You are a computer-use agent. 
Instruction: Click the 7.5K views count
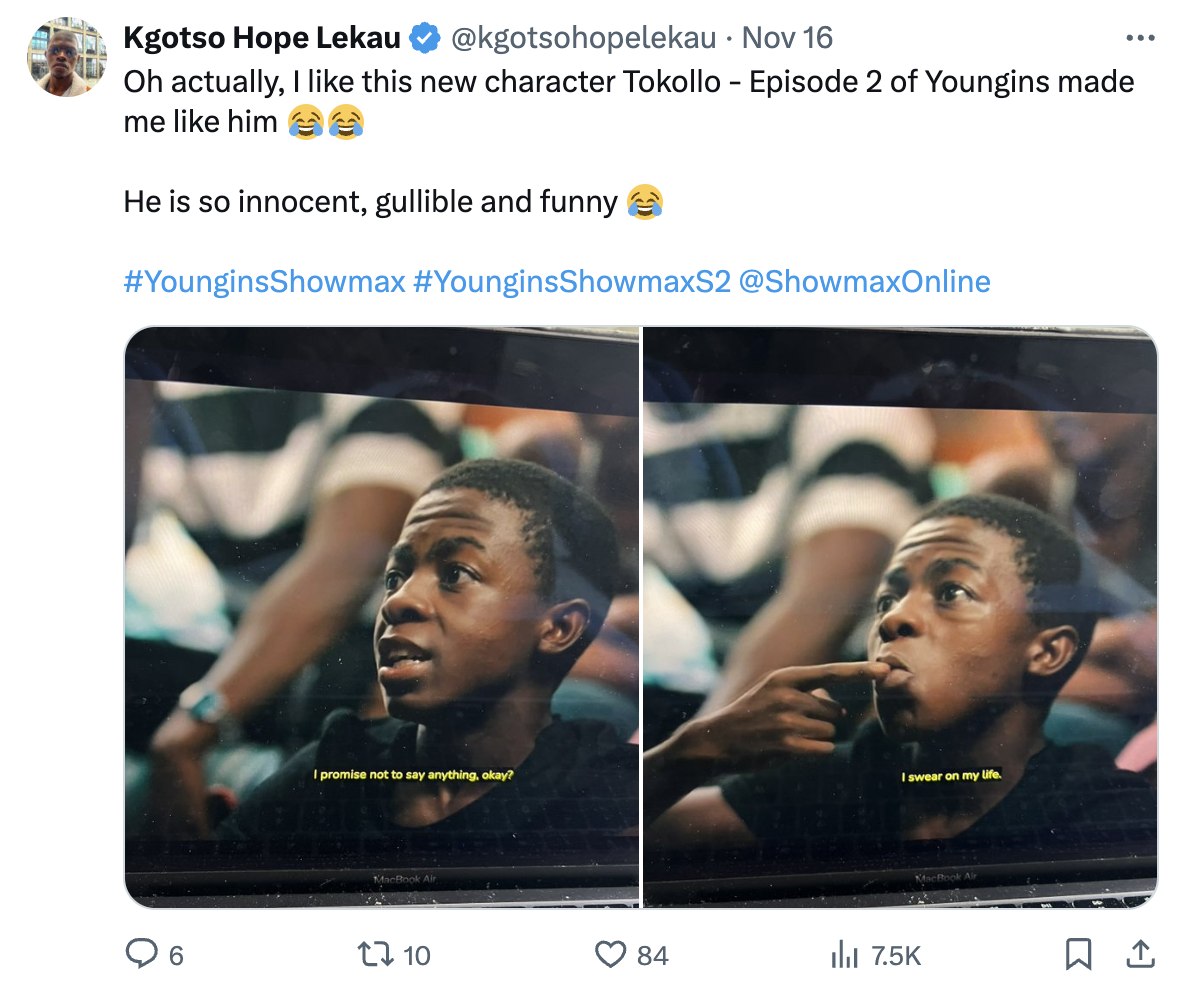coord(896,956)
